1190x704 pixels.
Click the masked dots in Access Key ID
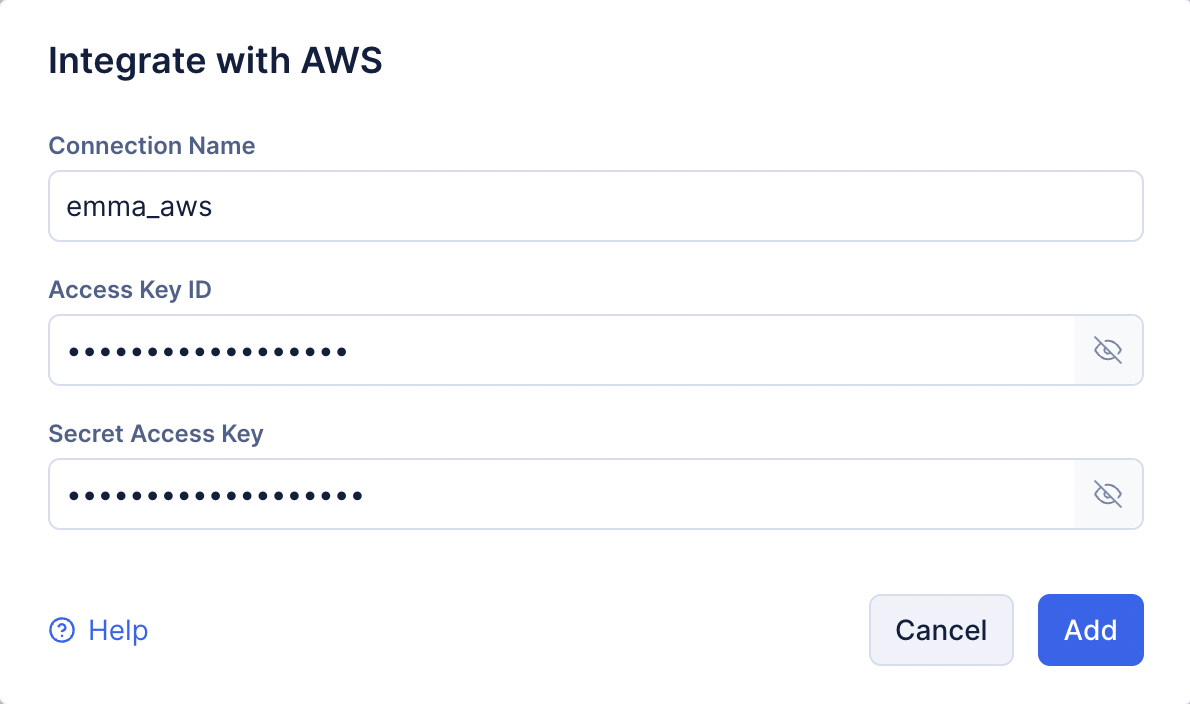207,352
